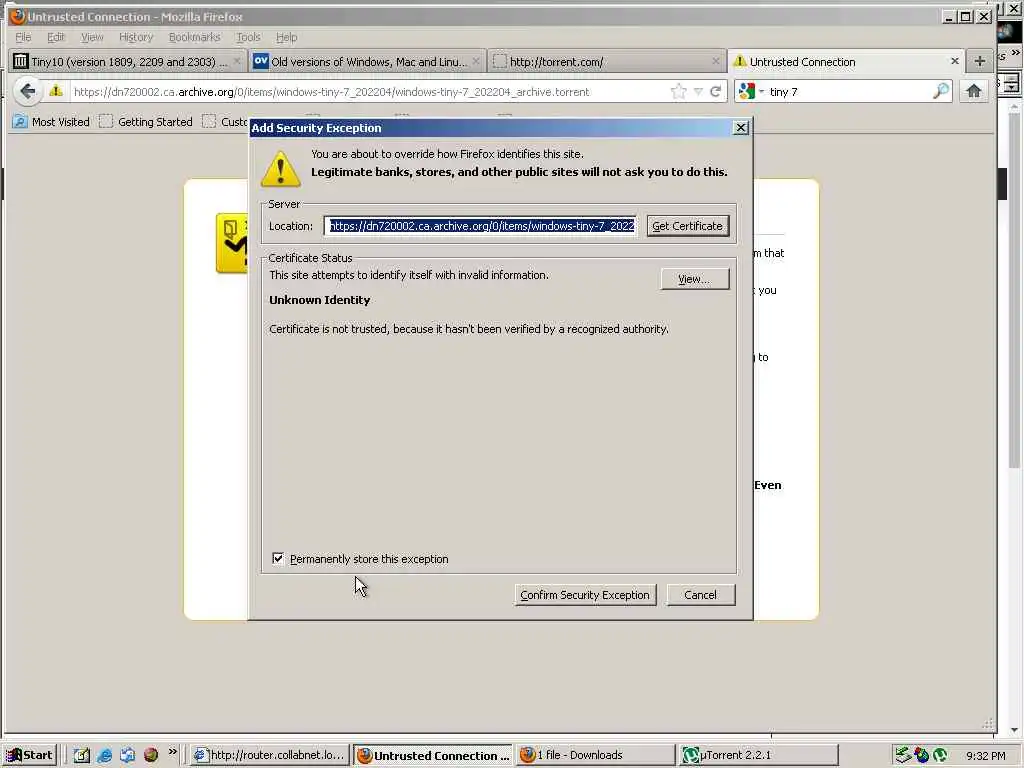Open the File menu

tap(23, 37)
